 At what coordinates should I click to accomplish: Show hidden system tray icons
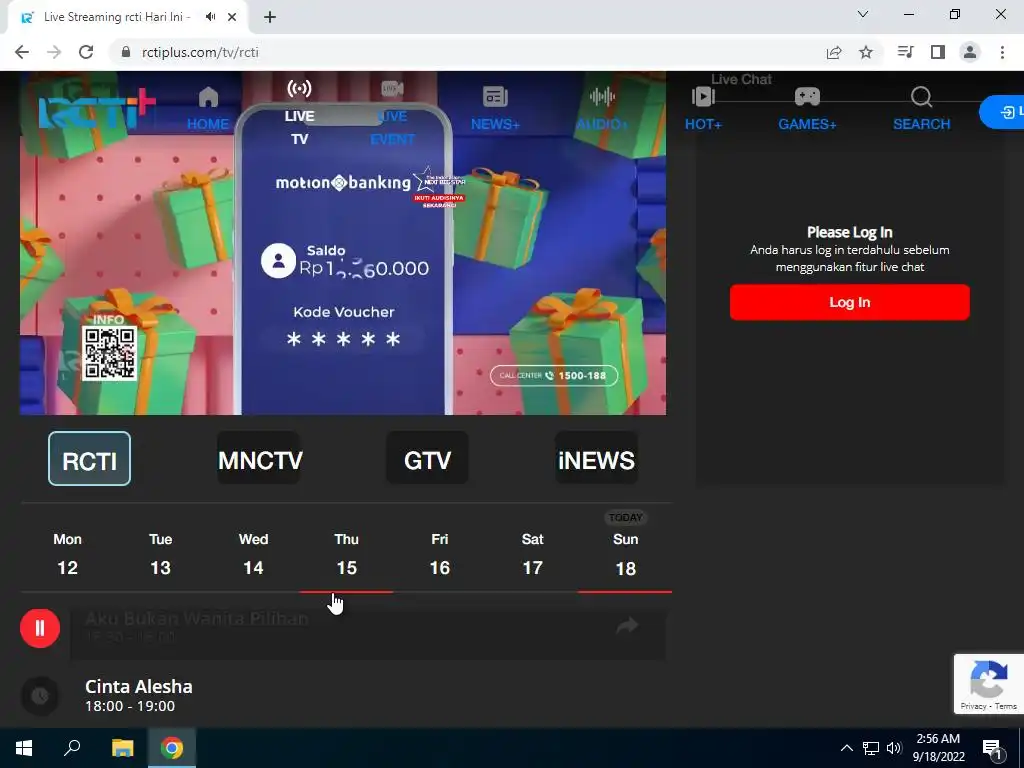846,748
